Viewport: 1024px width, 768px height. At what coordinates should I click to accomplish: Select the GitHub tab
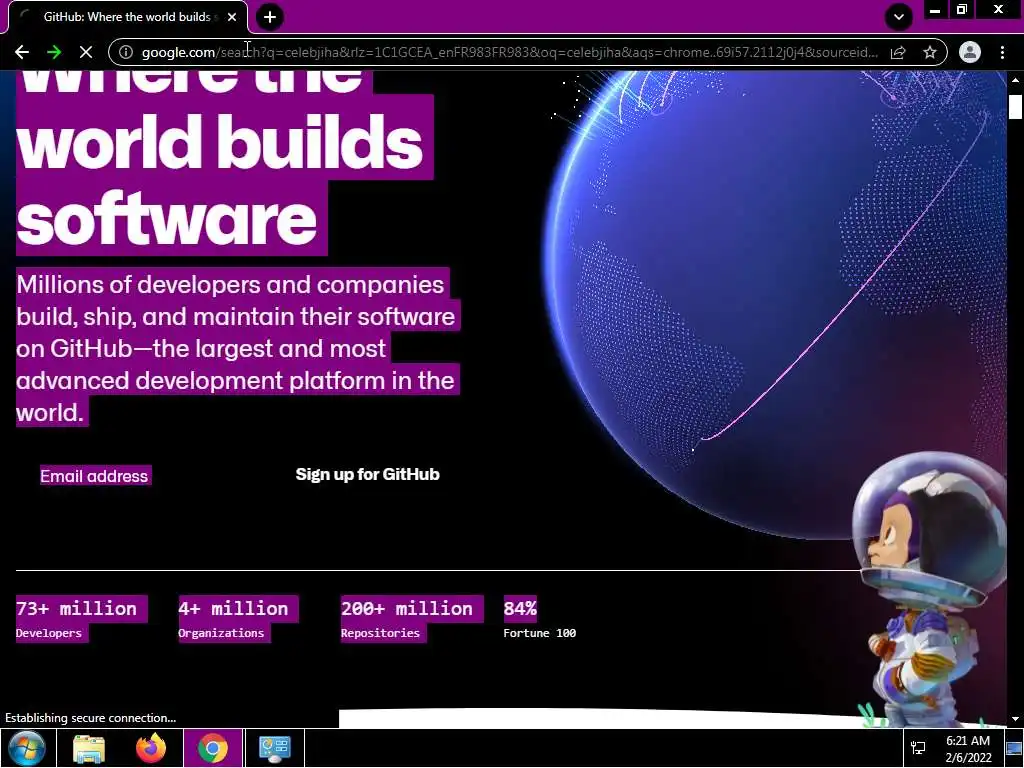(x=127, y=18)
